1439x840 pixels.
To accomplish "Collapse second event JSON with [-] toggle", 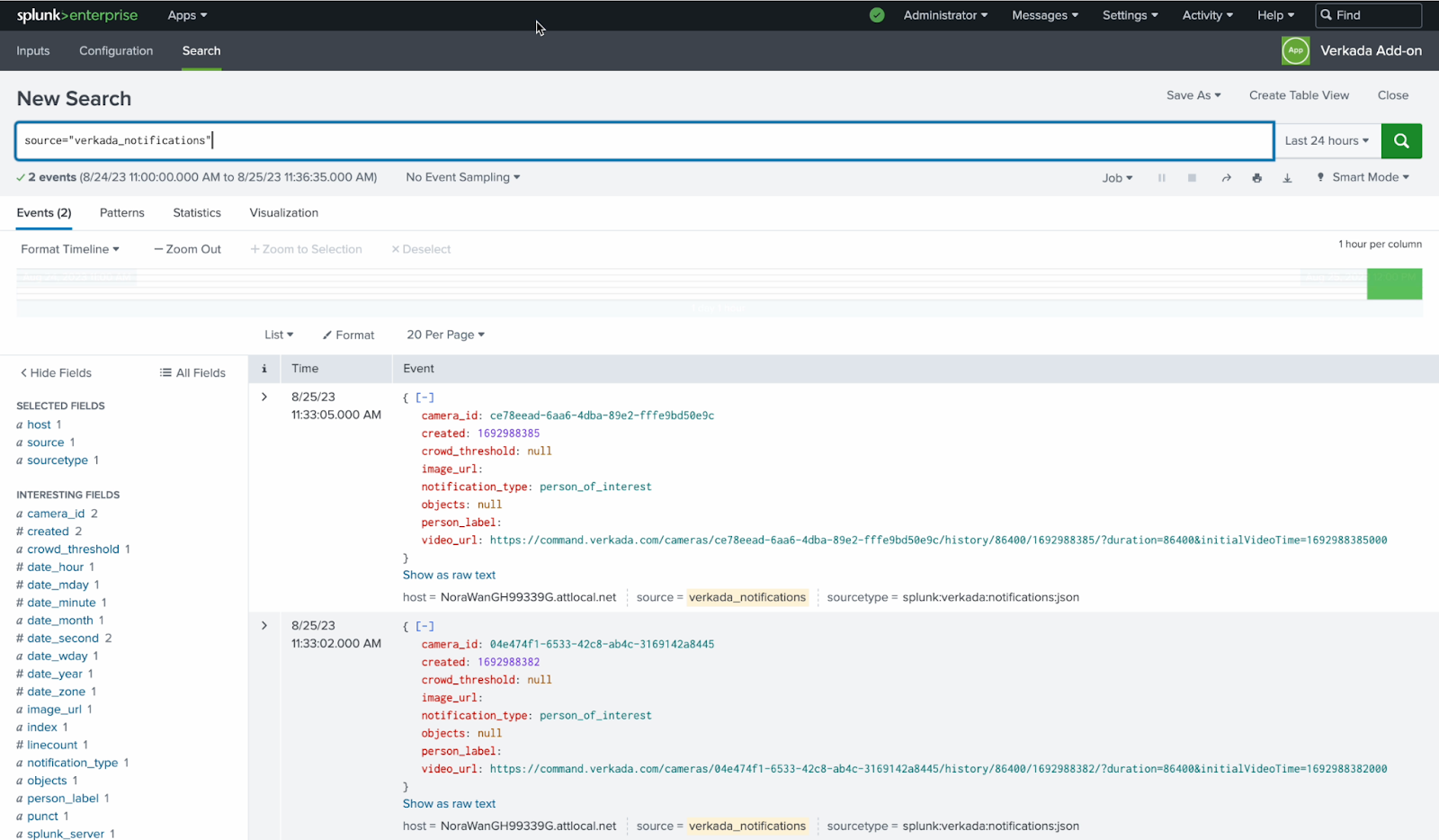I will 425,626.
